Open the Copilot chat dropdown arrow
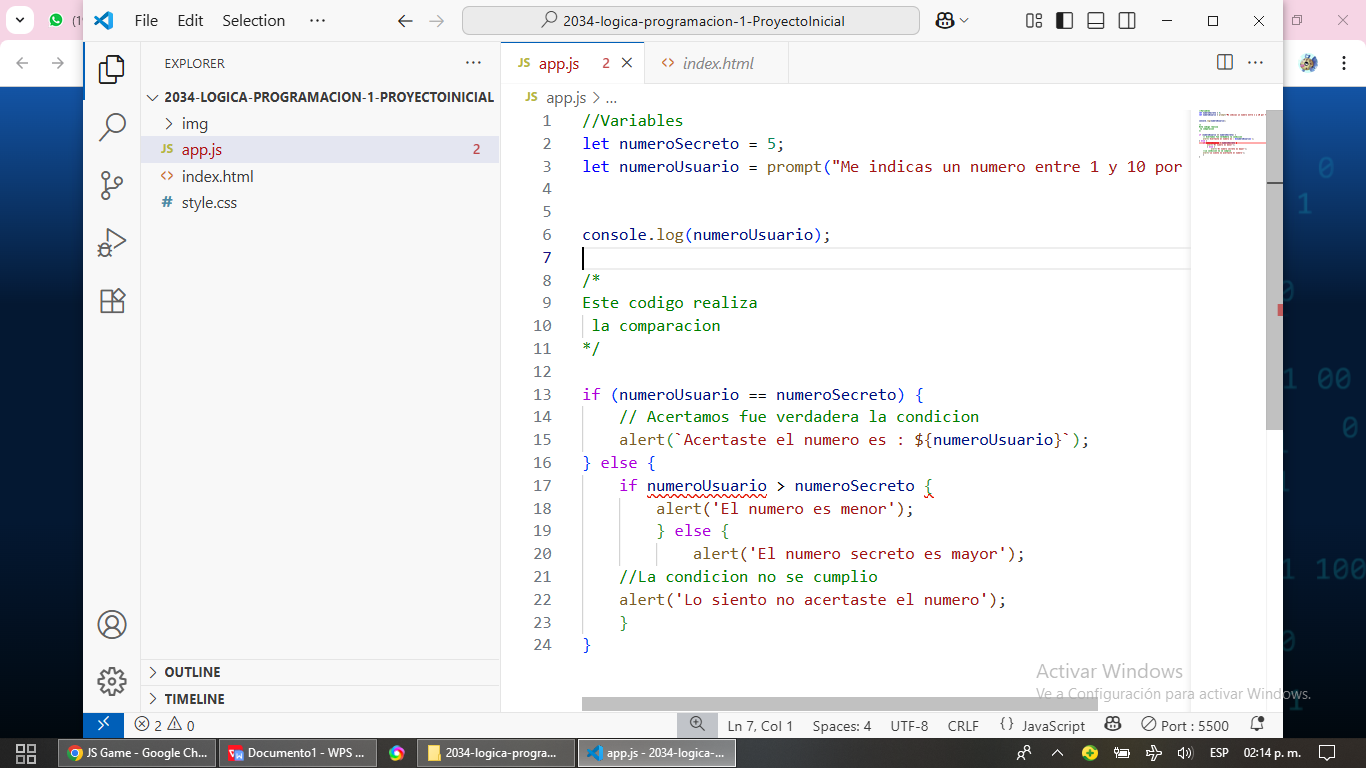Image resolution: width=1366 pixels, height=768 pixels. 964,21
